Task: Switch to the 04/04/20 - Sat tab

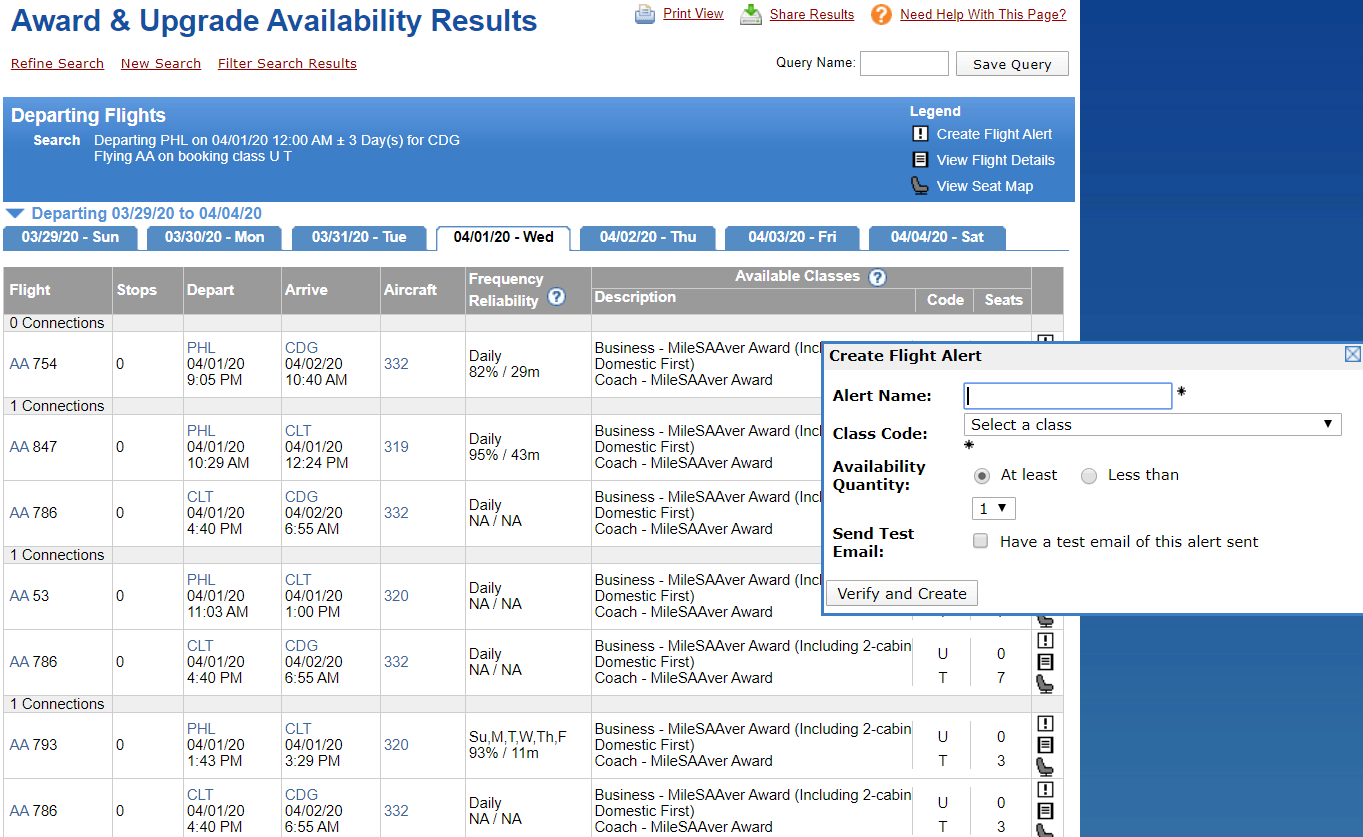Action: (937, 238)
